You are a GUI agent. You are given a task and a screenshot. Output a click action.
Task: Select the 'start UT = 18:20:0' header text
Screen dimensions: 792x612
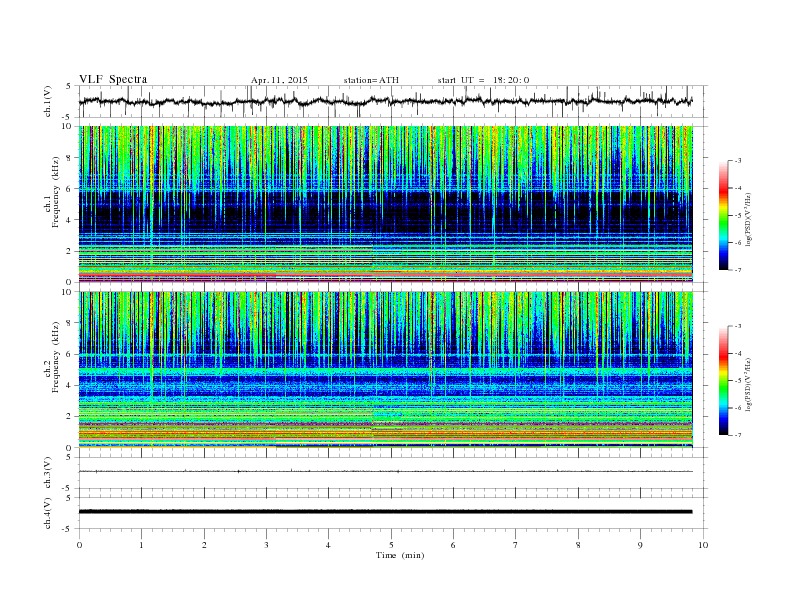coord(483,80)
